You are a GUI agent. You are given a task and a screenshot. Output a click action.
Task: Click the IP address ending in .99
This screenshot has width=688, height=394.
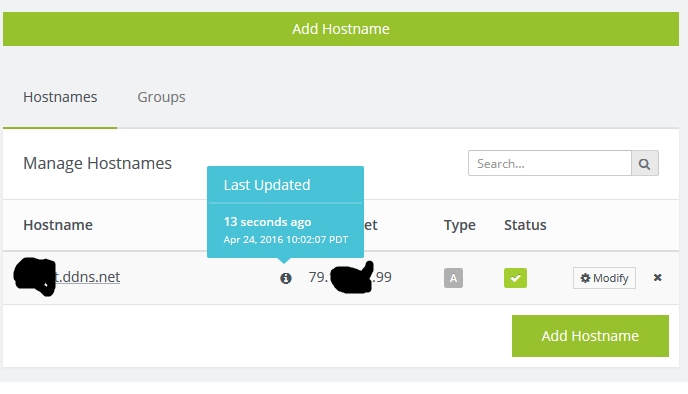click(x=350, y=277)
